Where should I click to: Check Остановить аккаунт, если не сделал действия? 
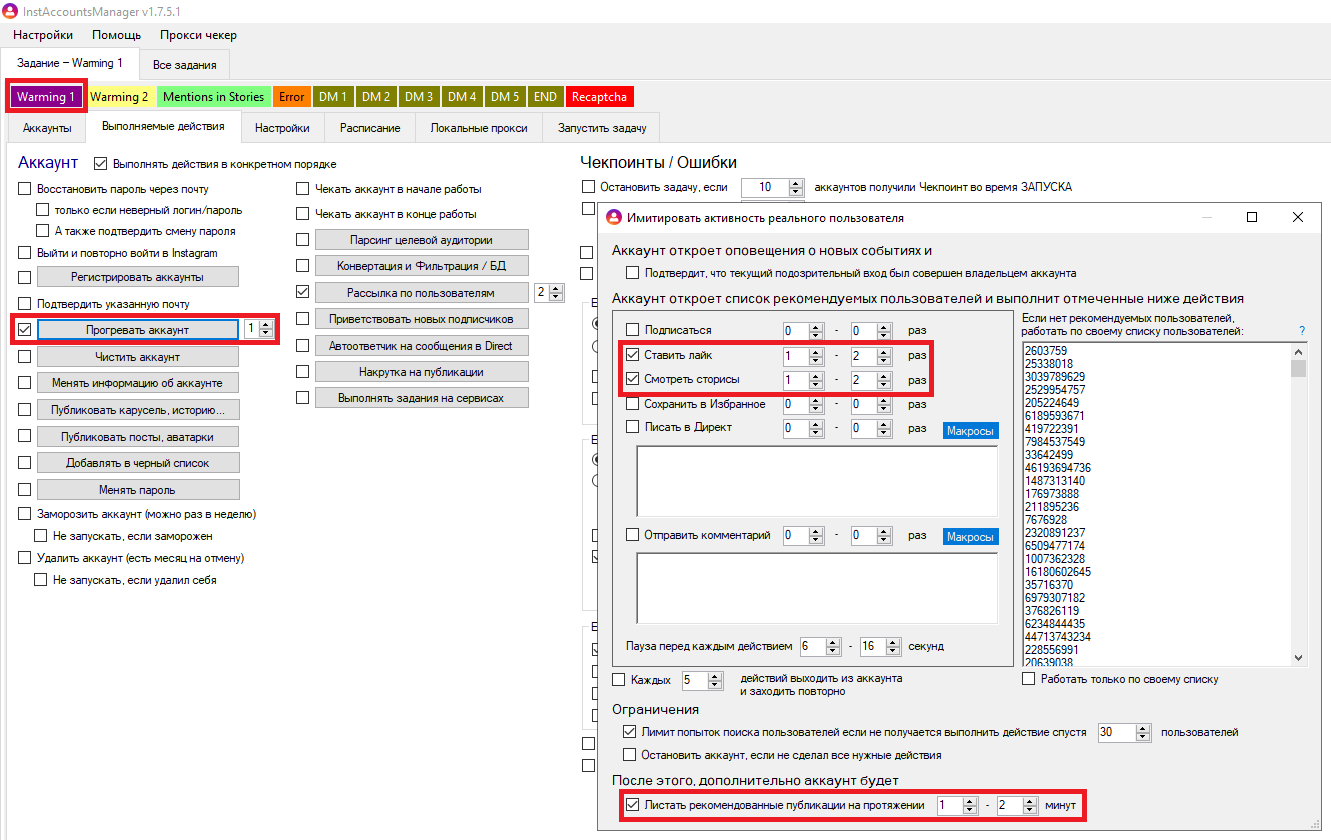[630, 755]
